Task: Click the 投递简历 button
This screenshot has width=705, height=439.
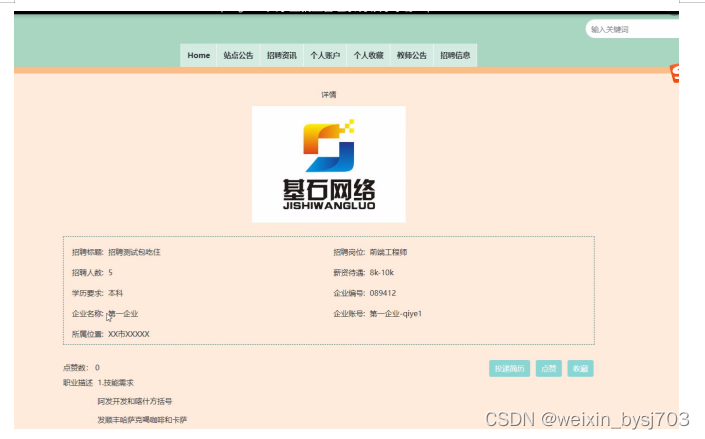Action: tap(509, 368)
